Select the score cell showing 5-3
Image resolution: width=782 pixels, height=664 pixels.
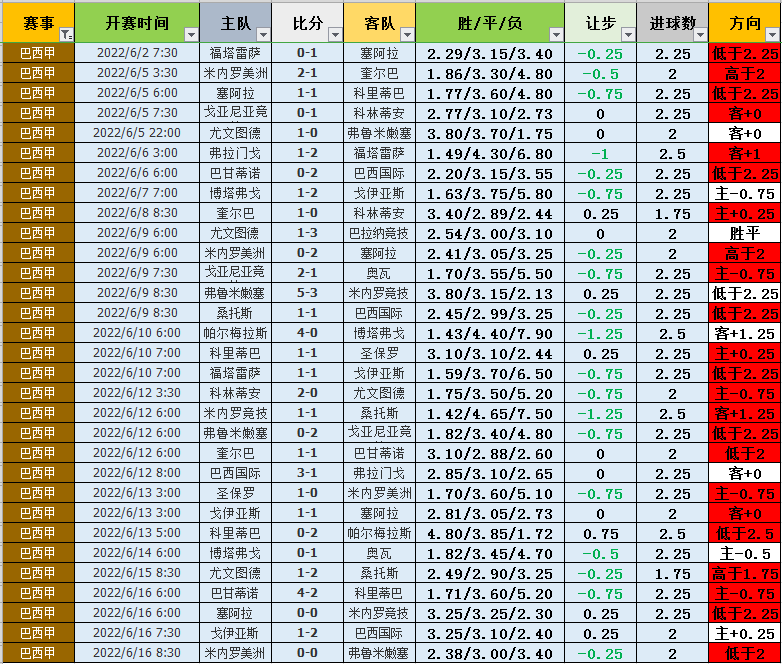[307, 293]
